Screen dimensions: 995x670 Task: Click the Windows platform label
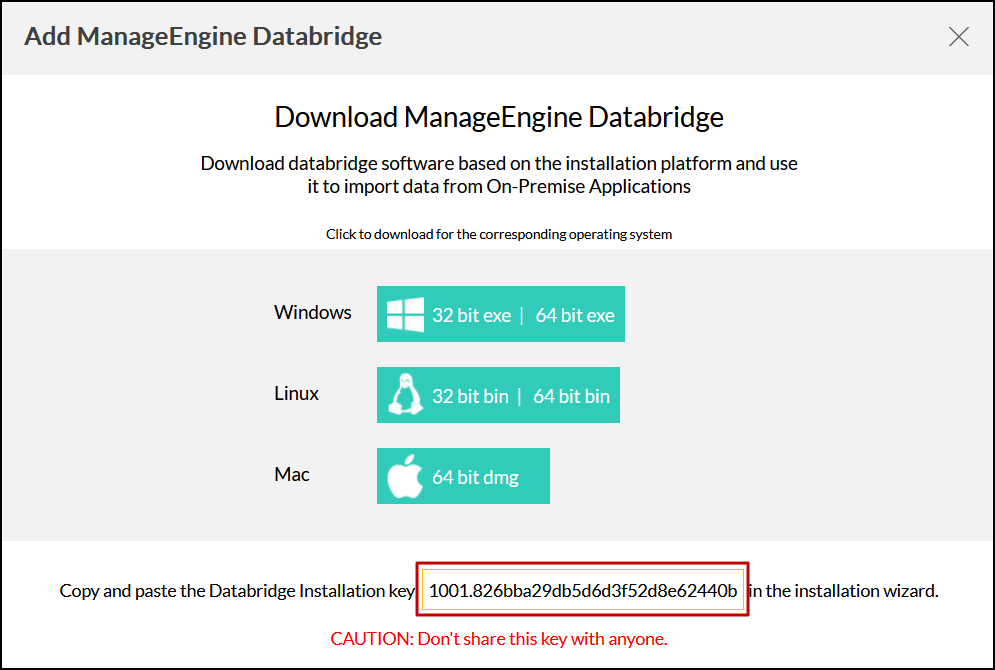pyautogui.click(x=313, y=312)
